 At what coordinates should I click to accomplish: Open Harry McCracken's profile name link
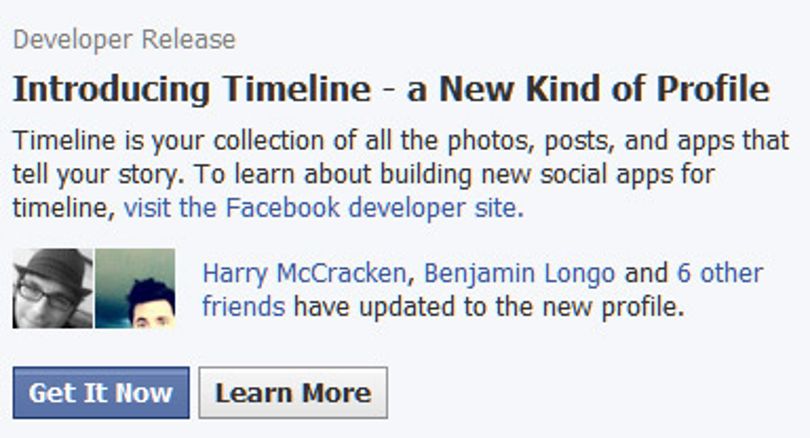pos(304,273)
